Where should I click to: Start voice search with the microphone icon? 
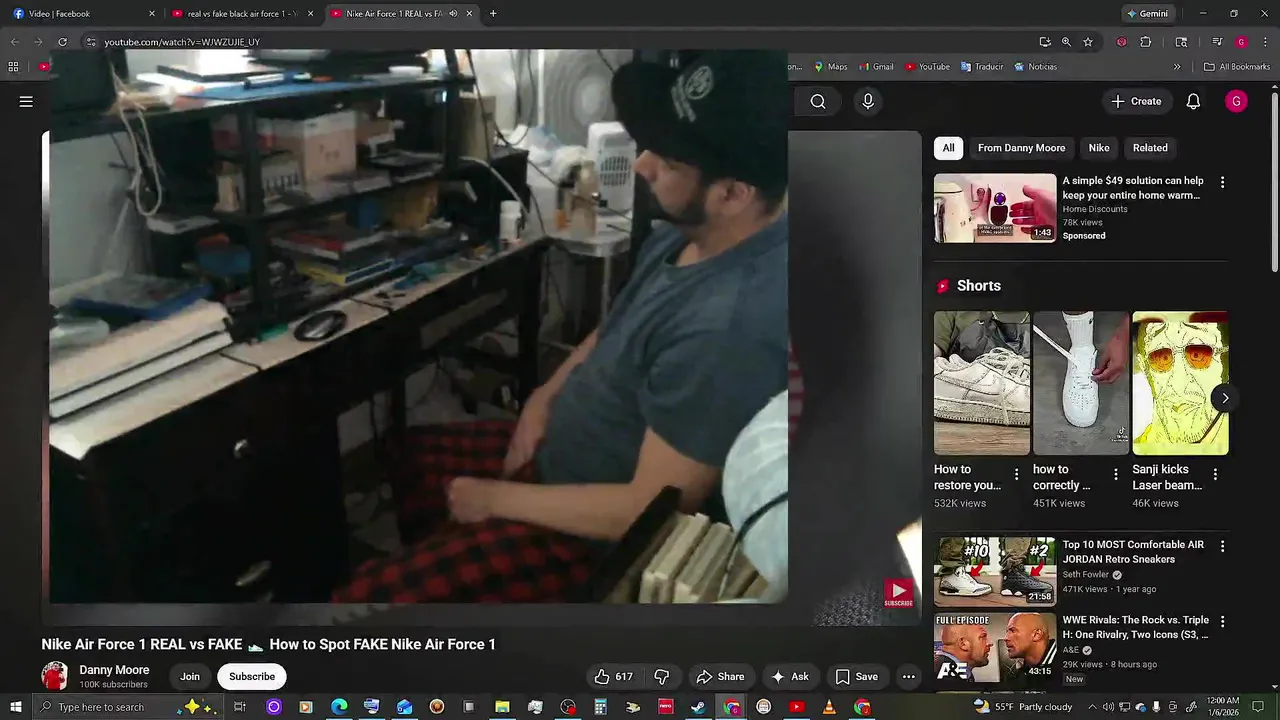pyautogui.click(x=868, y=101)
